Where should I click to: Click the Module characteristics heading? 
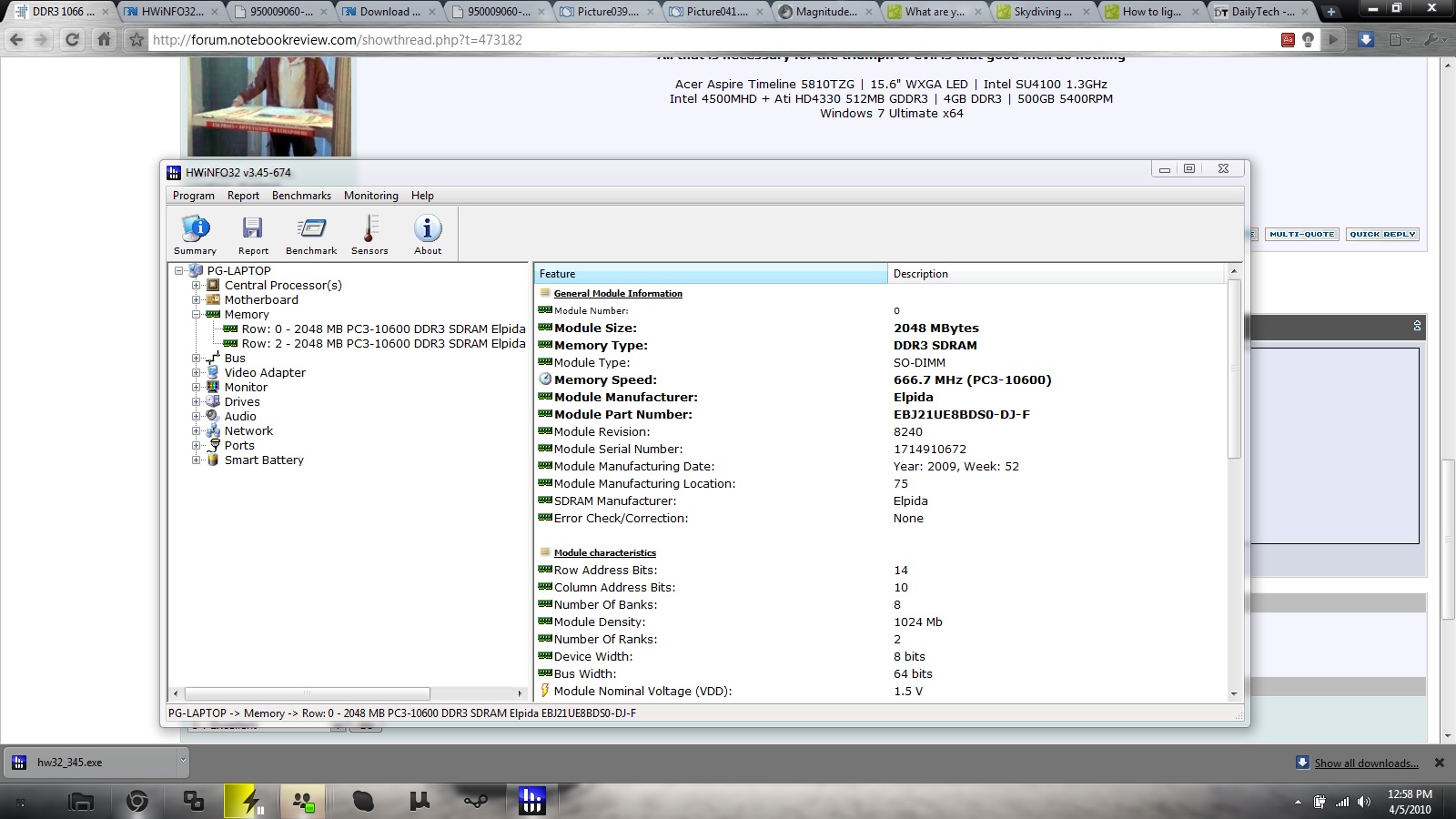tap(604, 553)
